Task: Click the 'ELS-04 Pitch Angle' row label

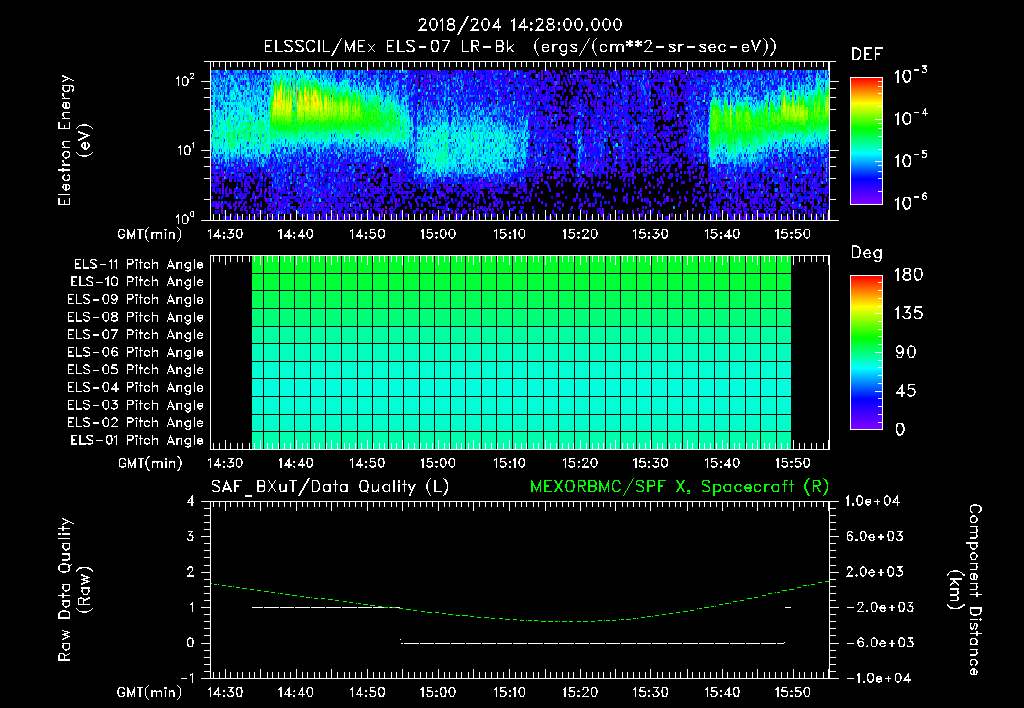Action: coord(136,387)
